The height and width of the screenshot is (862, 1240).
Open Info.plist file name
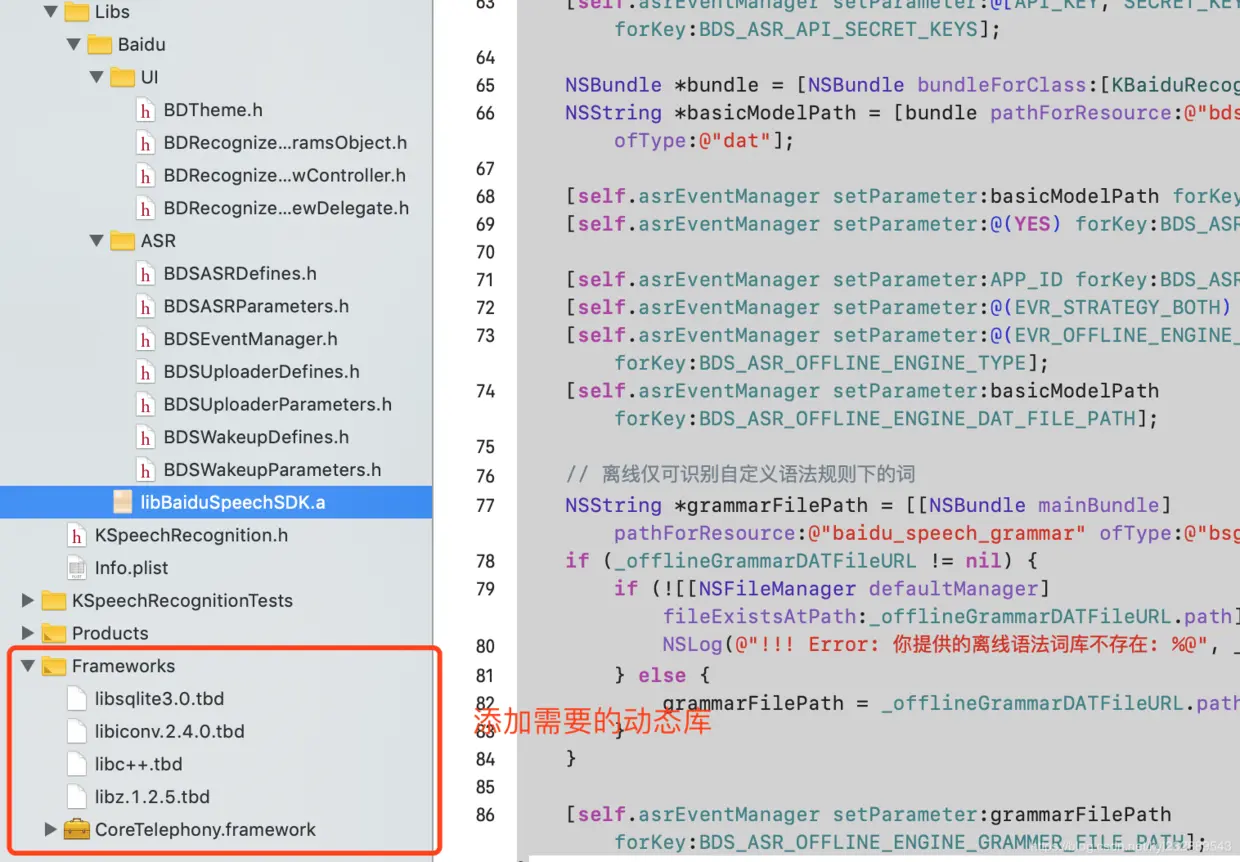[131, 568]
